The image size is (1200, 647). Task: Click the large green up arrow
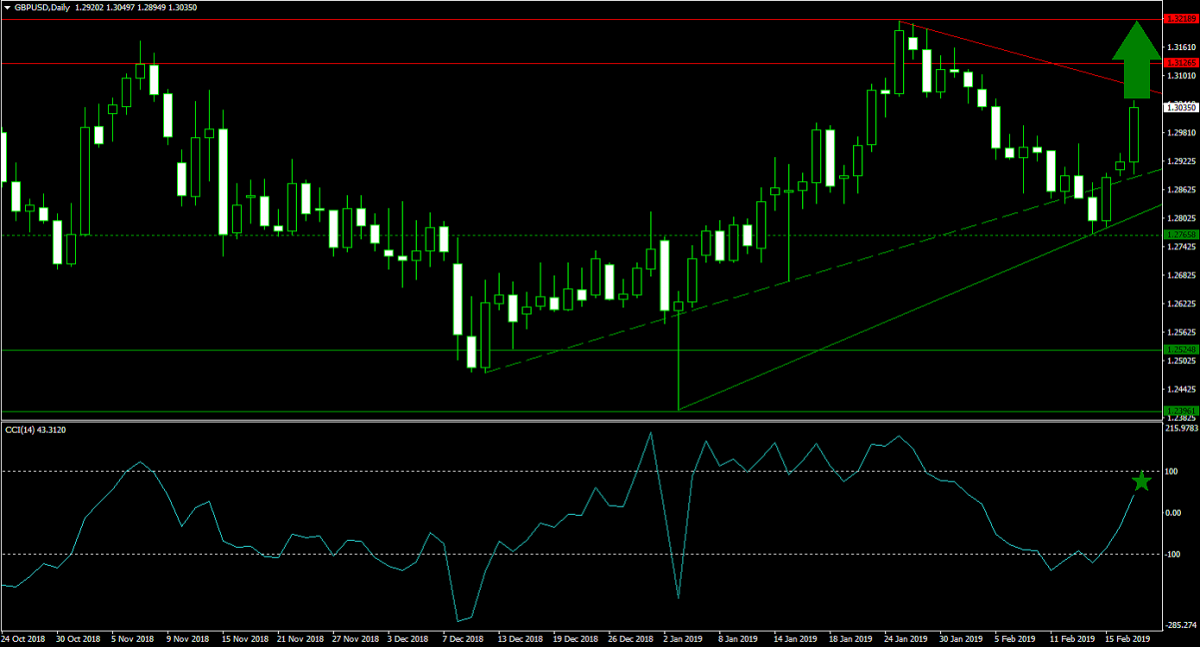(x=1135, y=60)
